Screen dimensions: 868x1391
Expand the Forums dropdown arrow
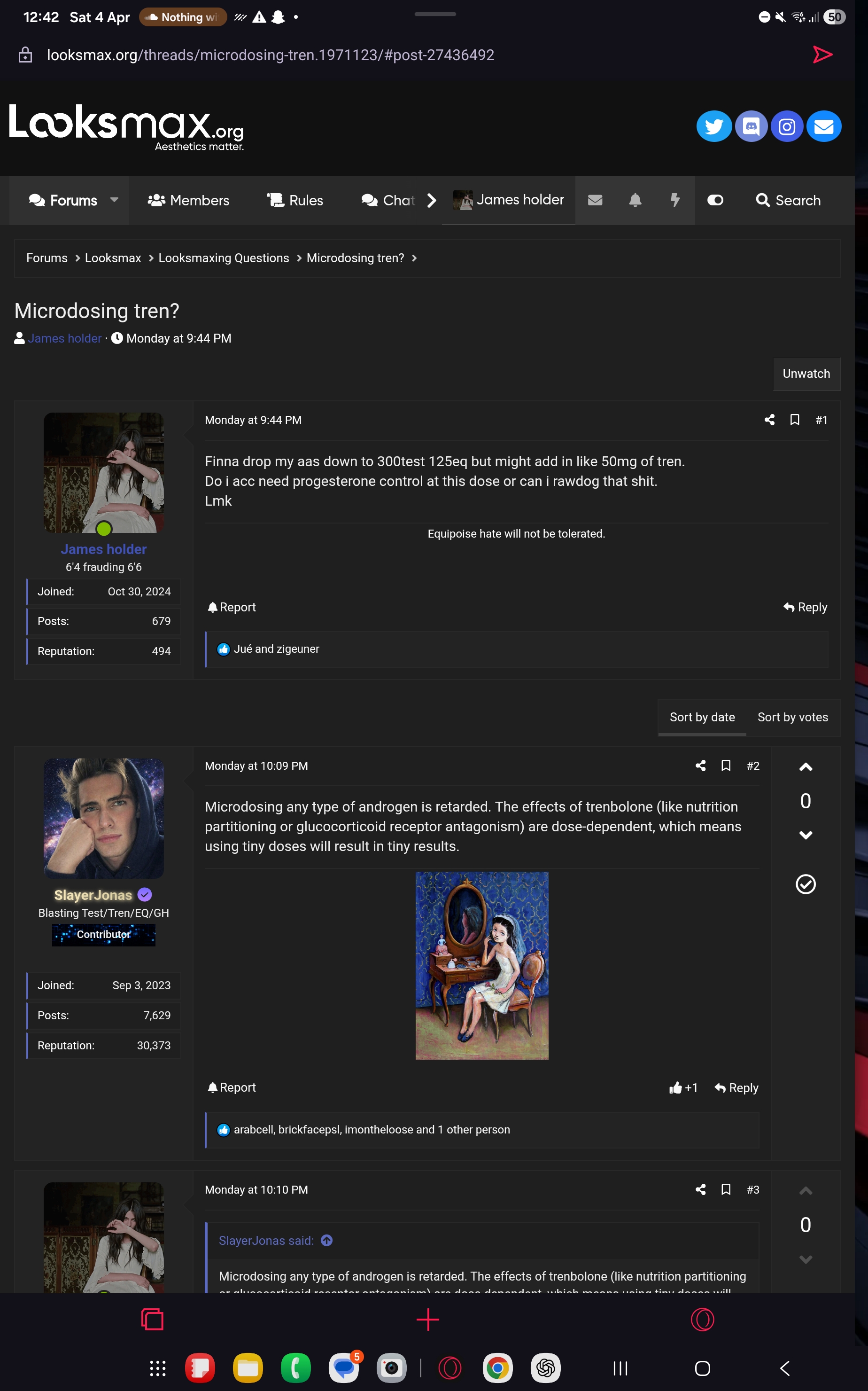pyautogui.click(x=114, y=200)
